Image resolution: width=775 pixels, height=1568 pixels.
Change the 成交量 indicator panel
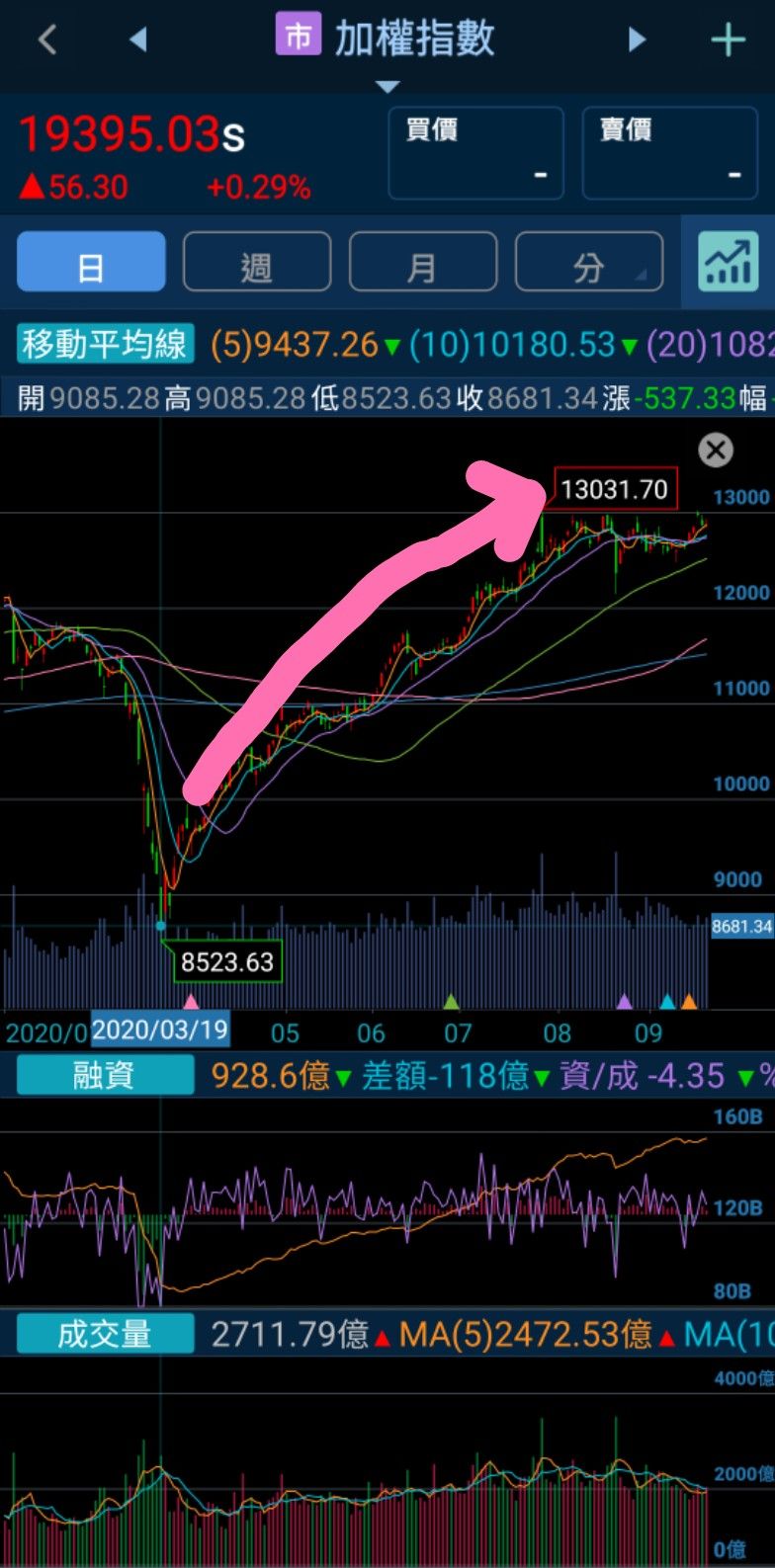(x=105, y=1334)
